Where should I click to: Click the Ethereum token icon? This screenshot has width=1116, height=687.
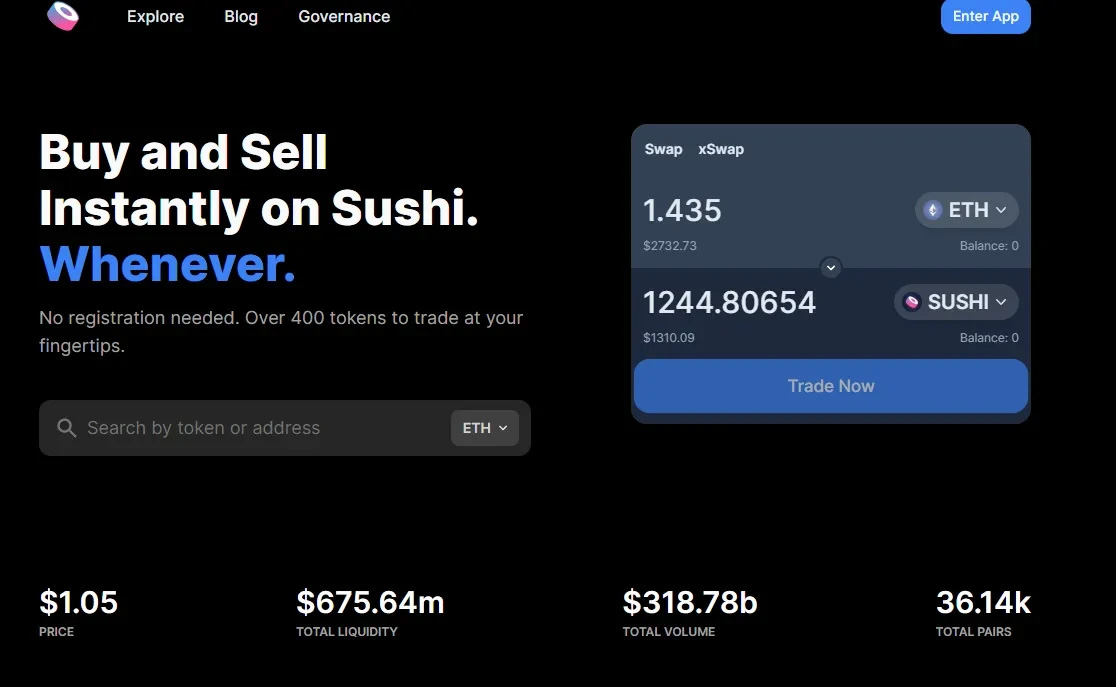[x=933, y=210]
